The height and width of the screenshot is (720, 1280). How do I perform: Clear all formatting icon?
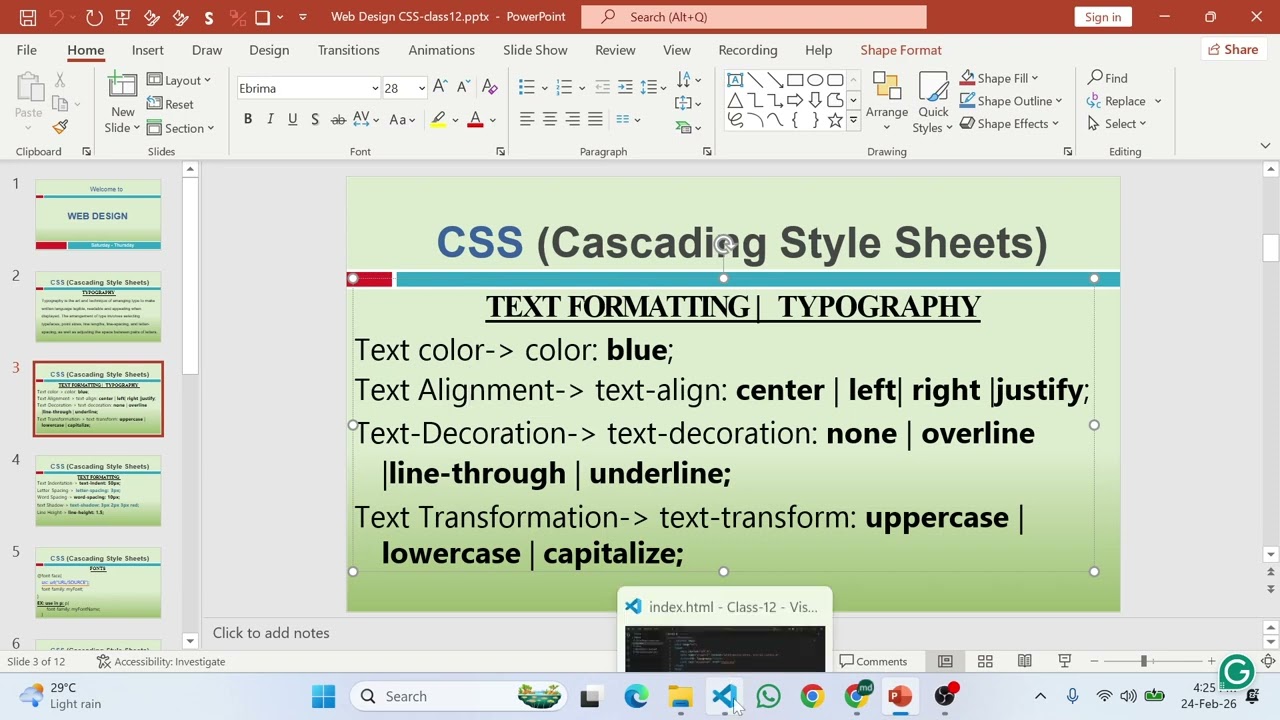click(489, 88)
